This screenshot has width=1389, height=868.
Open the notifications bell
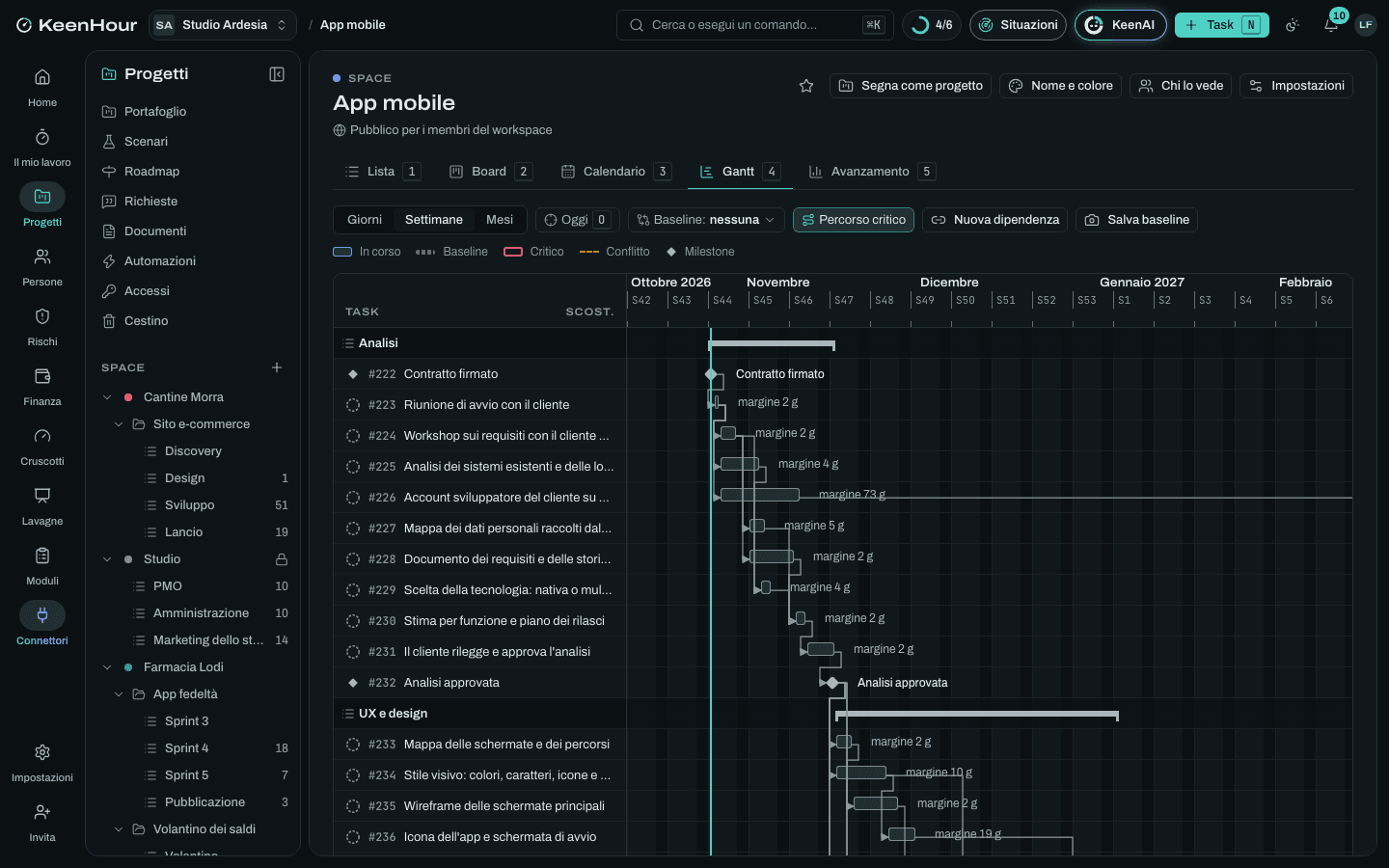pos(1331,25)
